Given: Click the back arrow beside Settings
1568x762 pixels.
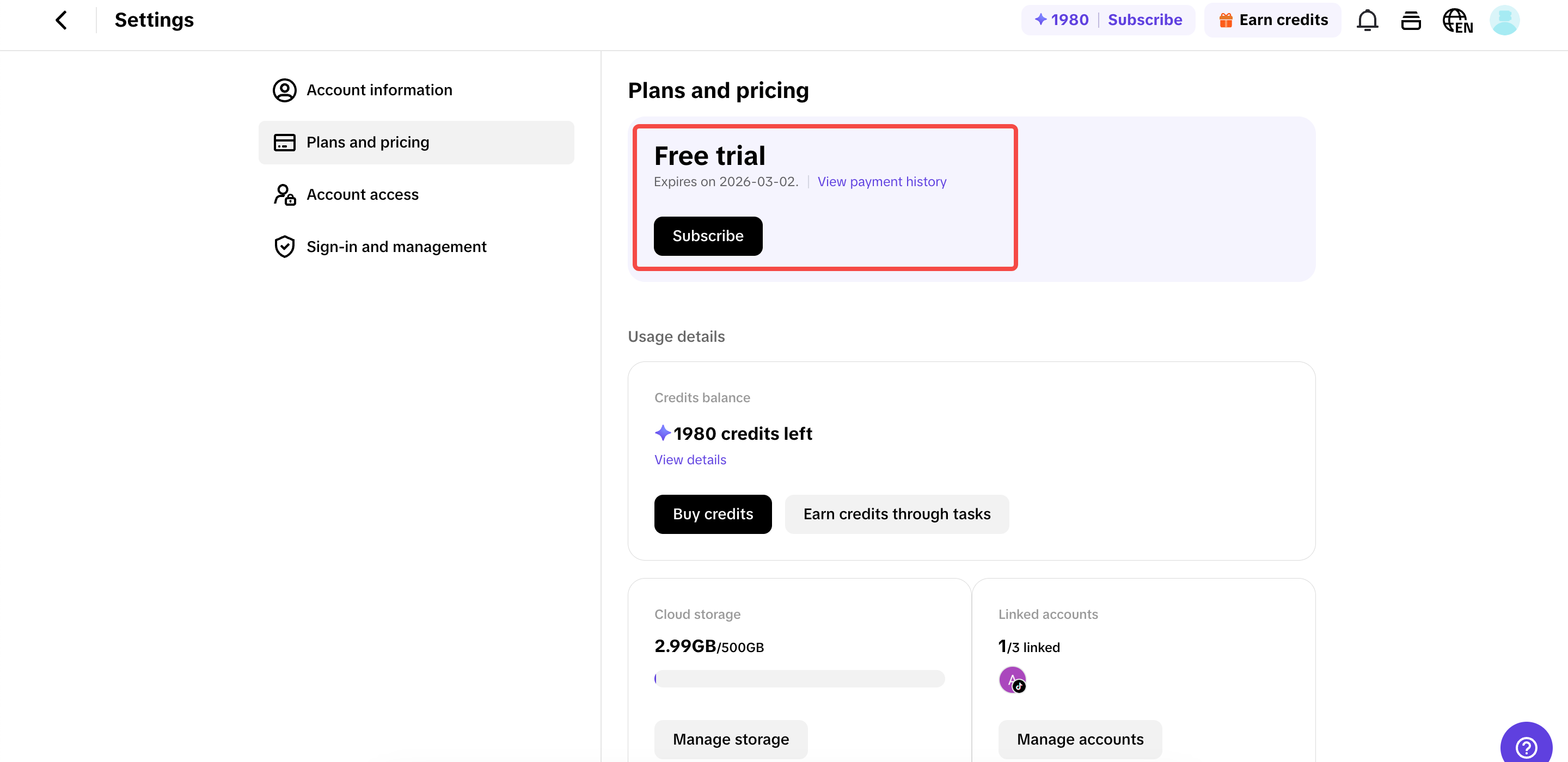Looking at the screenshot, I should tap(61, 20).
